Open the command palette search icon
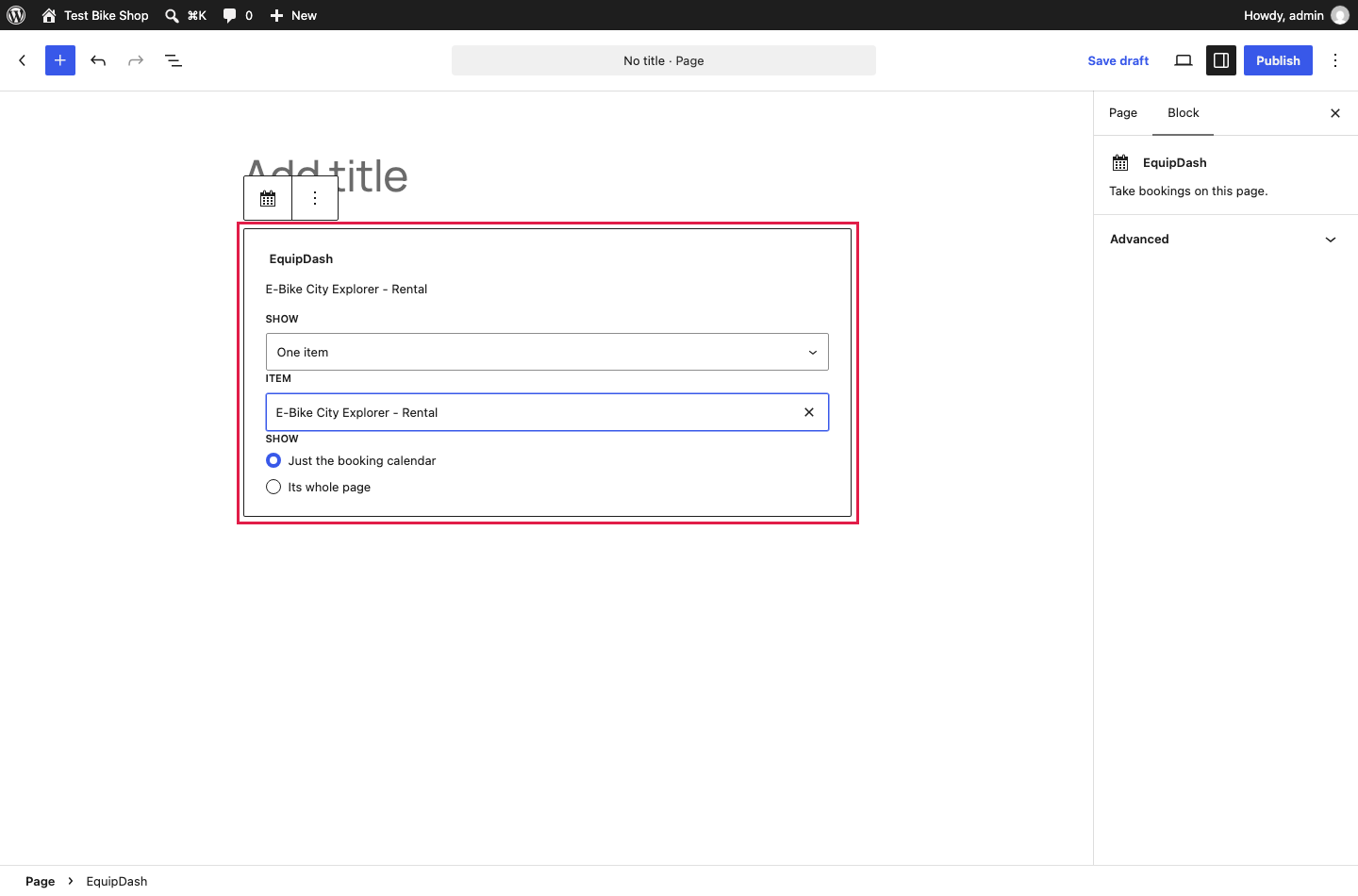1358x896 pixels. click(x=186, y=15)
